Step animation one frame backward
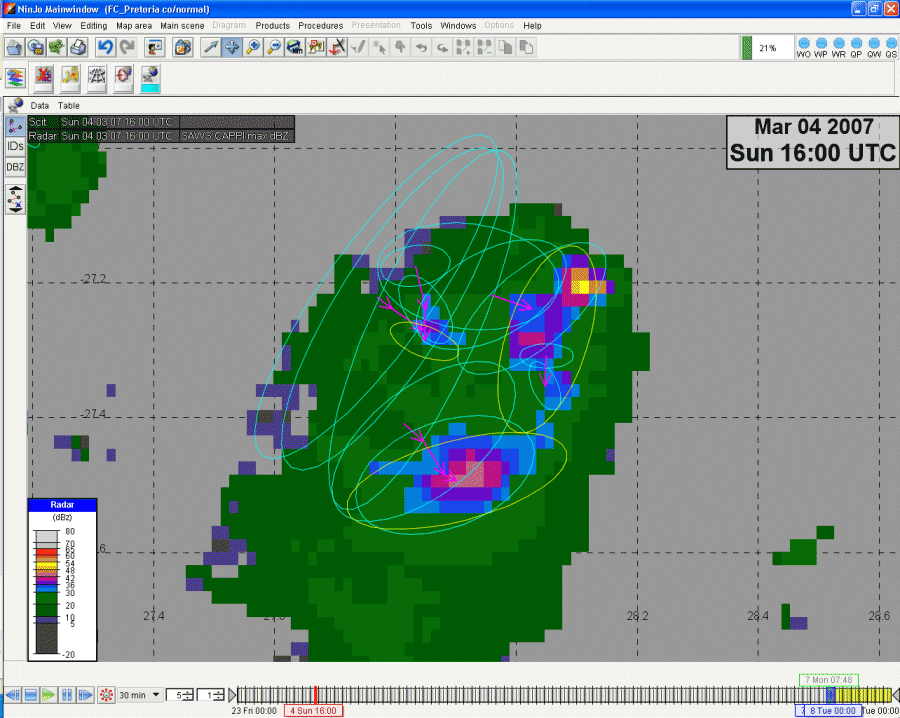Screen dimensions: 900x718 (13, 695)
